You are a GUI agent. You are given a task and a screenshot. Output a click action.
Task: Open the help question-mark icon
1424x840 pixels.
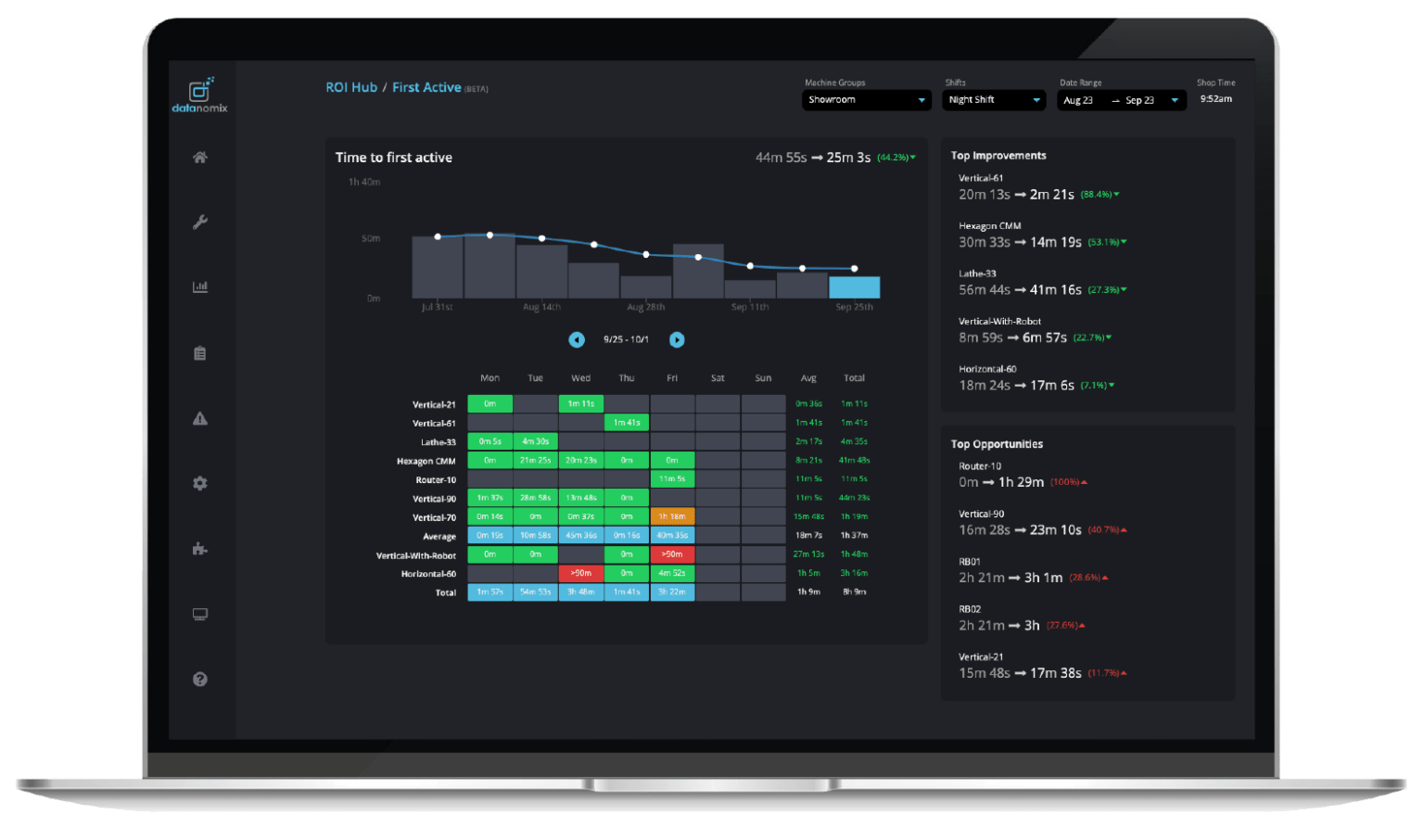pos(199,679)
